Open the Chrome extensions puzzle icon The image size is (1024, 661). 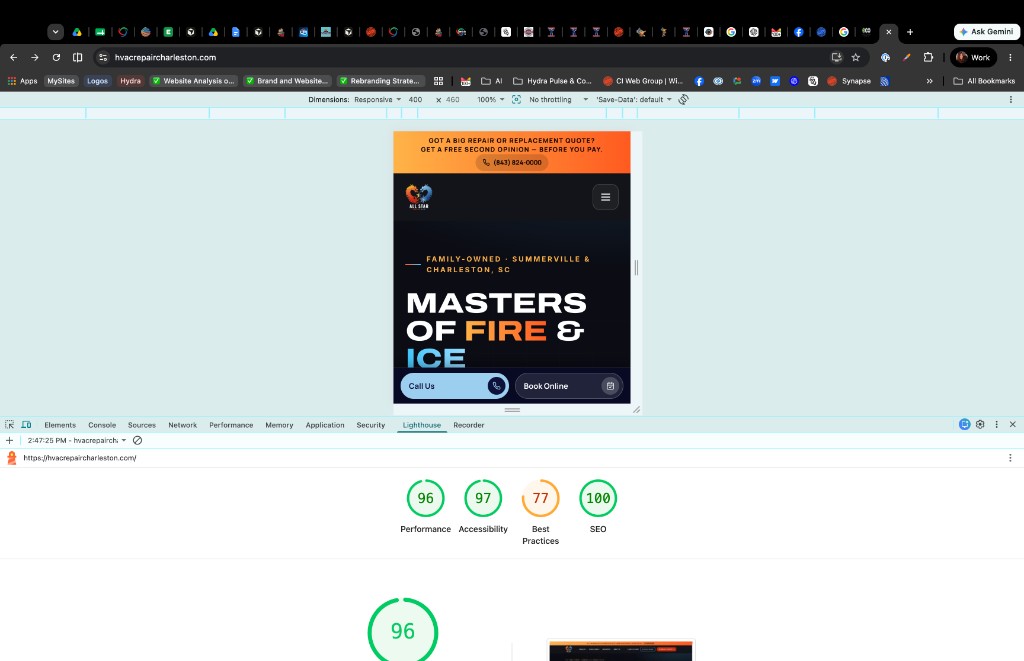pyautogui.click(x=928, y=57)
